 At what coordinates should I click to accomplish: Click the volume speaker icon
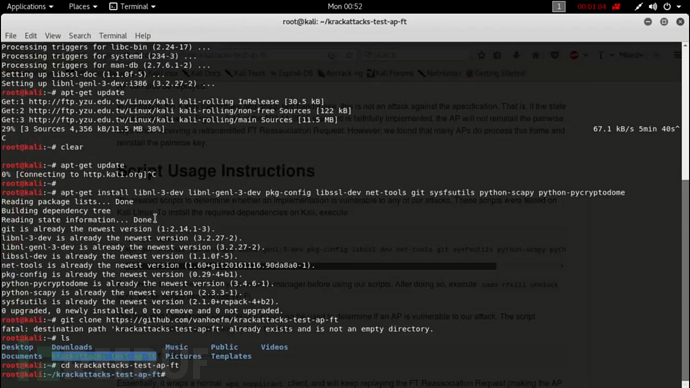pos(653,7)
